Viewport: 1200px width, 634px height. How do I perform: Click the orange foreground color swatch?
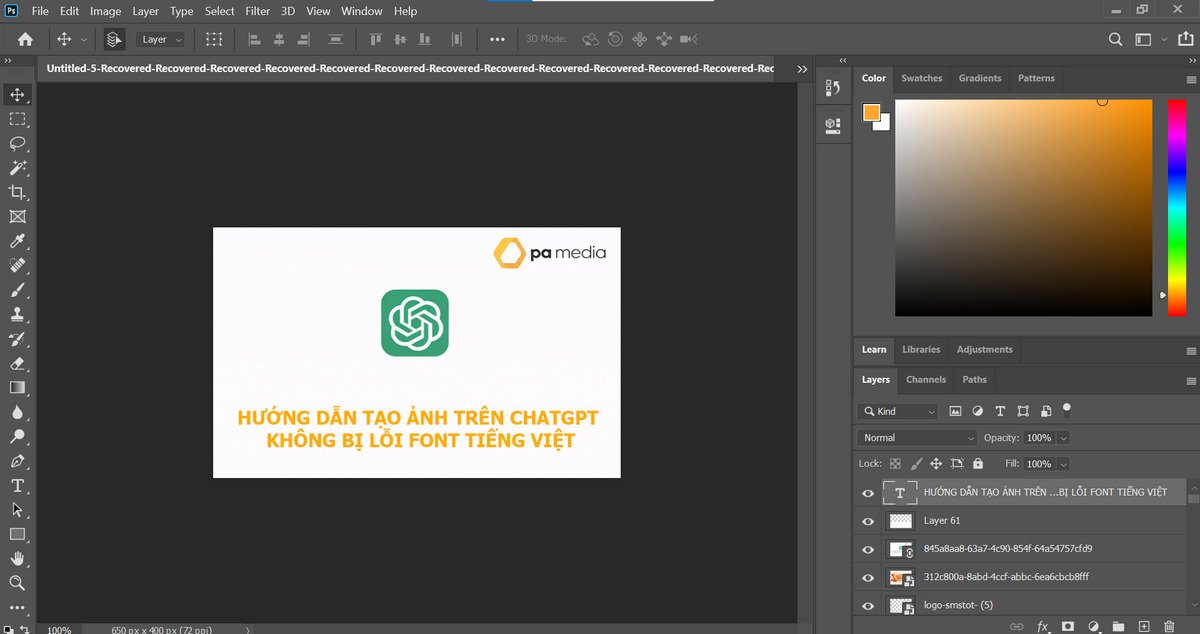click(x=871, y=113)
